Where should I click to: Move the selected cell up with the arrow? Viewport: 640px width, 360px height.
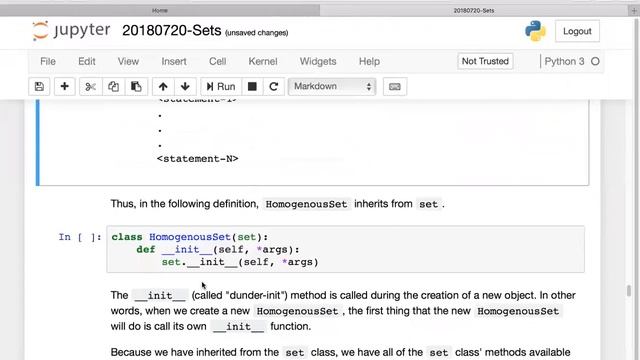tap(163, 87)
